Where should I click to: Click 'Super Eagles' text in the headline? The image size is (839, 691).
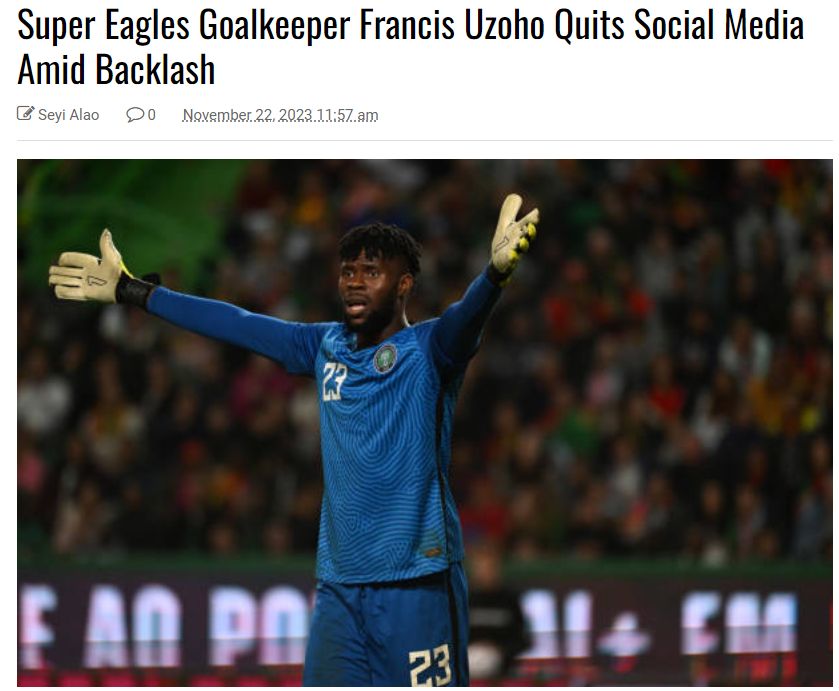[103, 26]
